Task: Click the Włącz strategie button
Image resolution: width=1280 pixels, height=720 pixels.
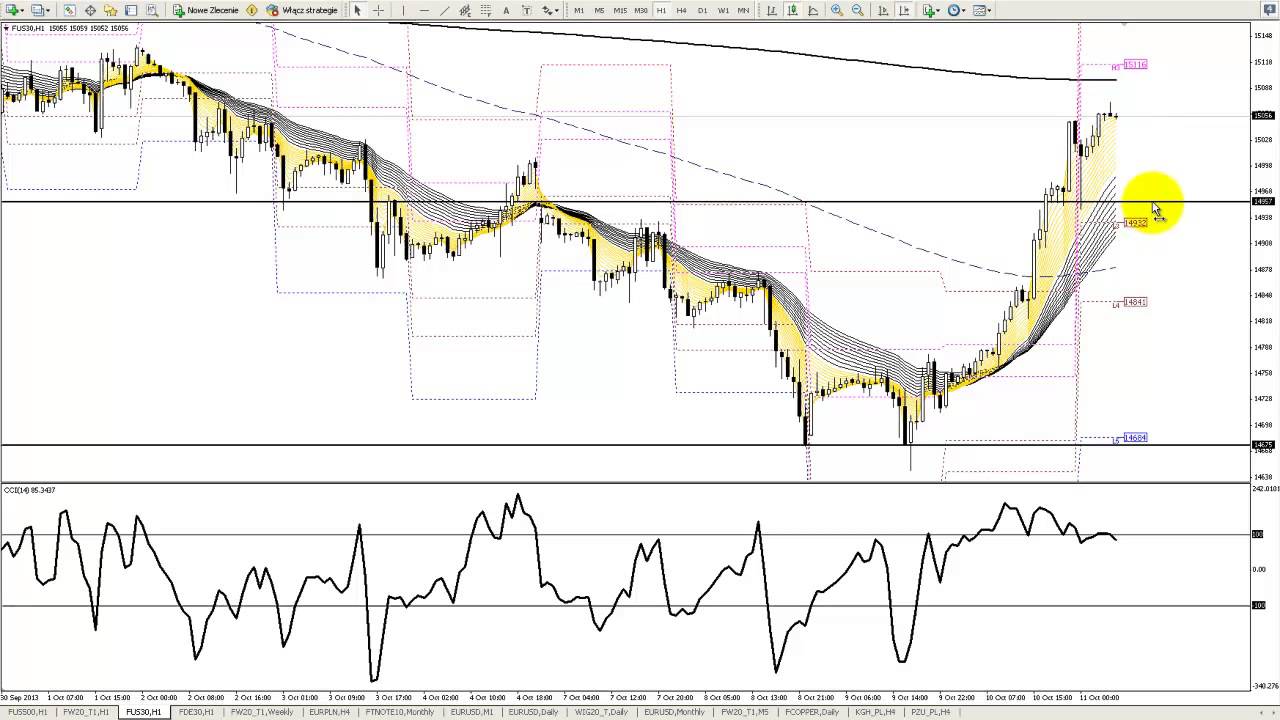Action: coord(302,10)
